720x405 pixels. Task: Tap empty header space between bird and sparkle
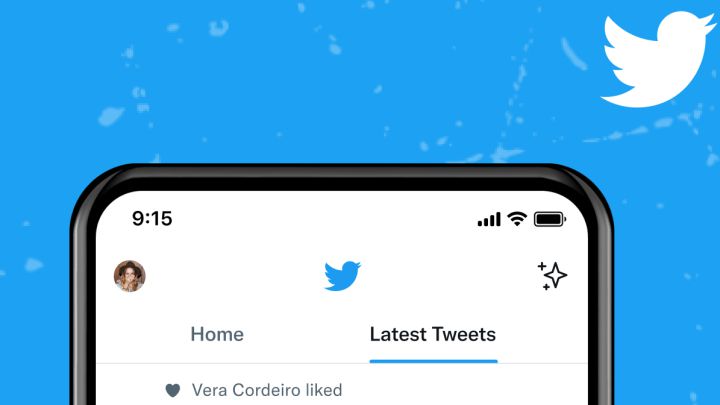tap(449, 276)
